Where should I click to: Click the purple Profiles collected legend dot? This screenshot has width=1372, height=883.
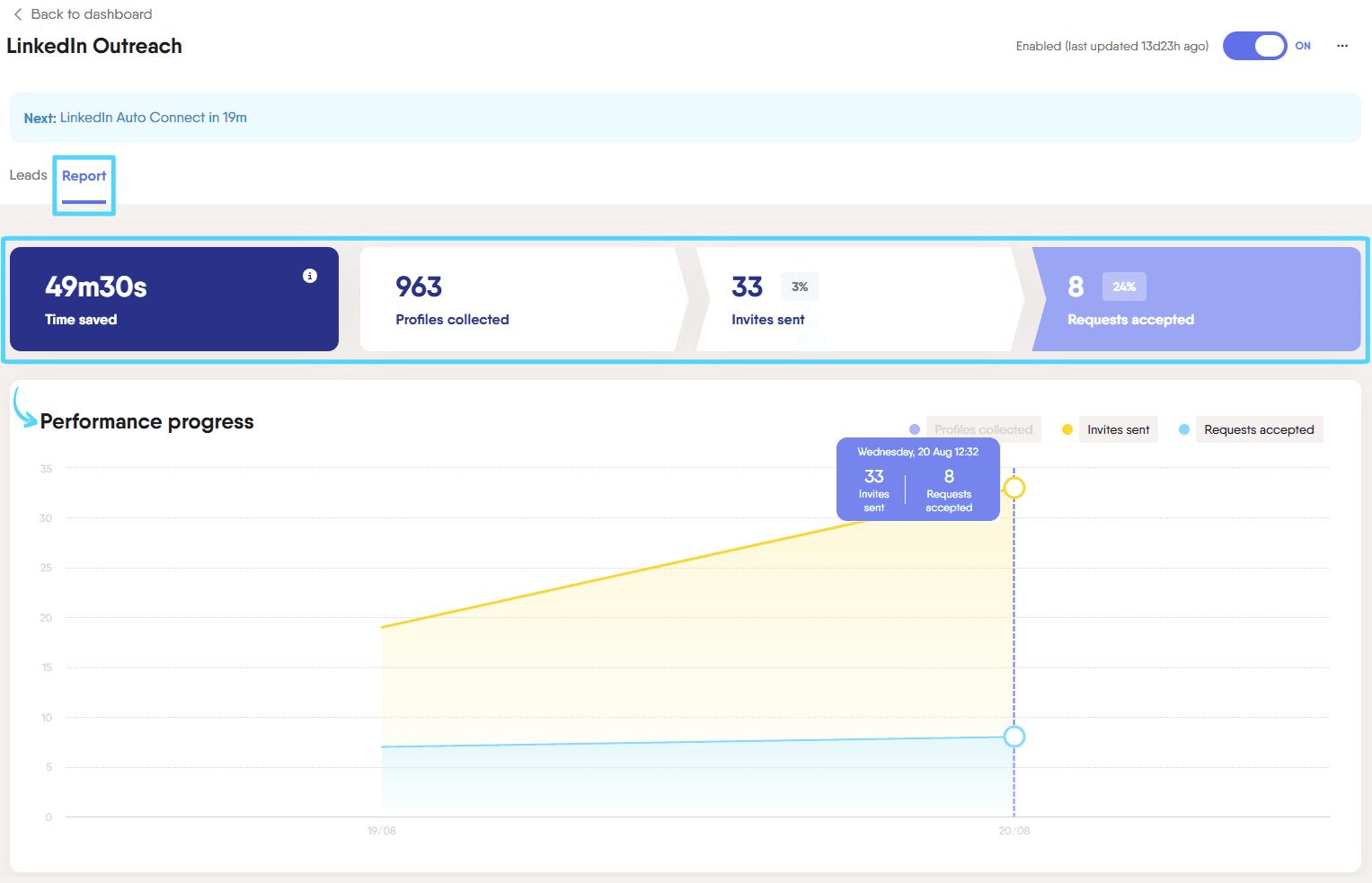tap(915, 429)
